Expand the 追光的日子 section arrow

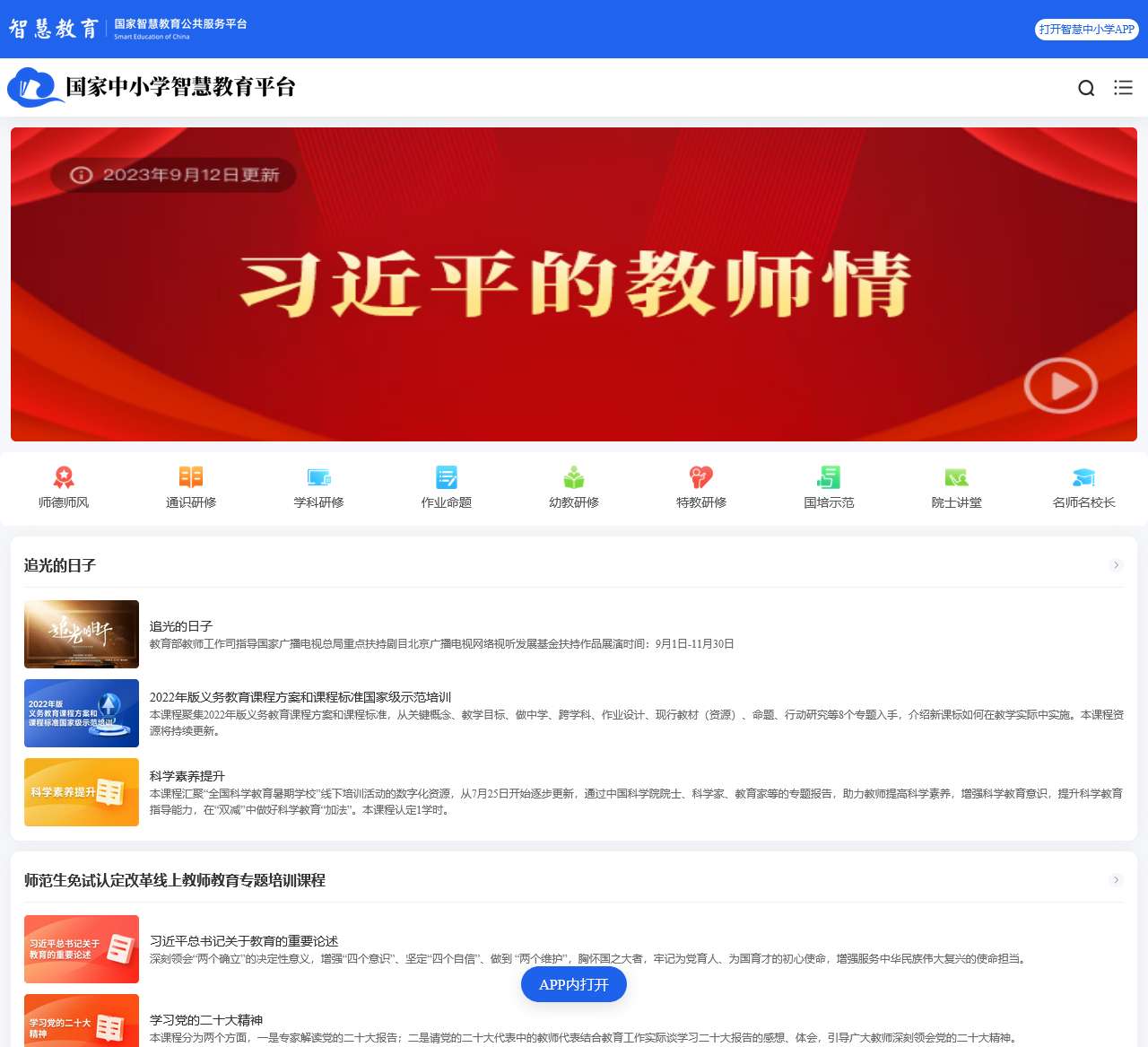pos(1117,565)
